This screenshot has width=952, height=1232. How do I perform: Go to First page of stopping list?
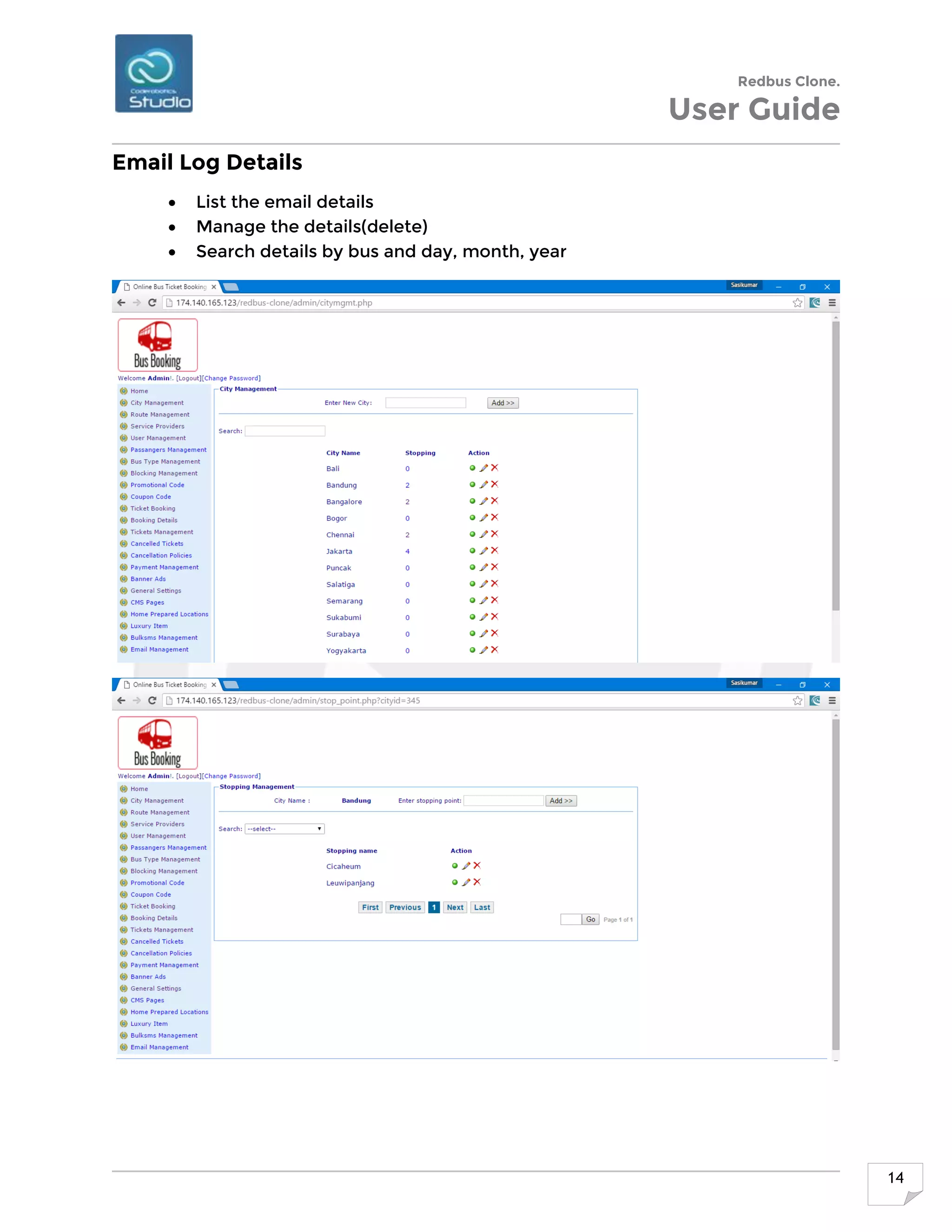pyautogui.click(x=370, y=907)
